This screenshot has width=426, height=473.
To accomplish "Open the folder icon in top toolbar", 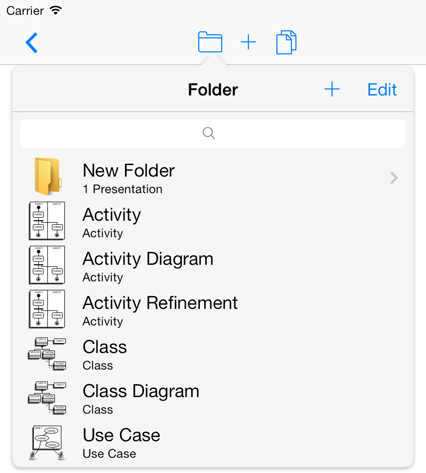I will coord(210,42).
